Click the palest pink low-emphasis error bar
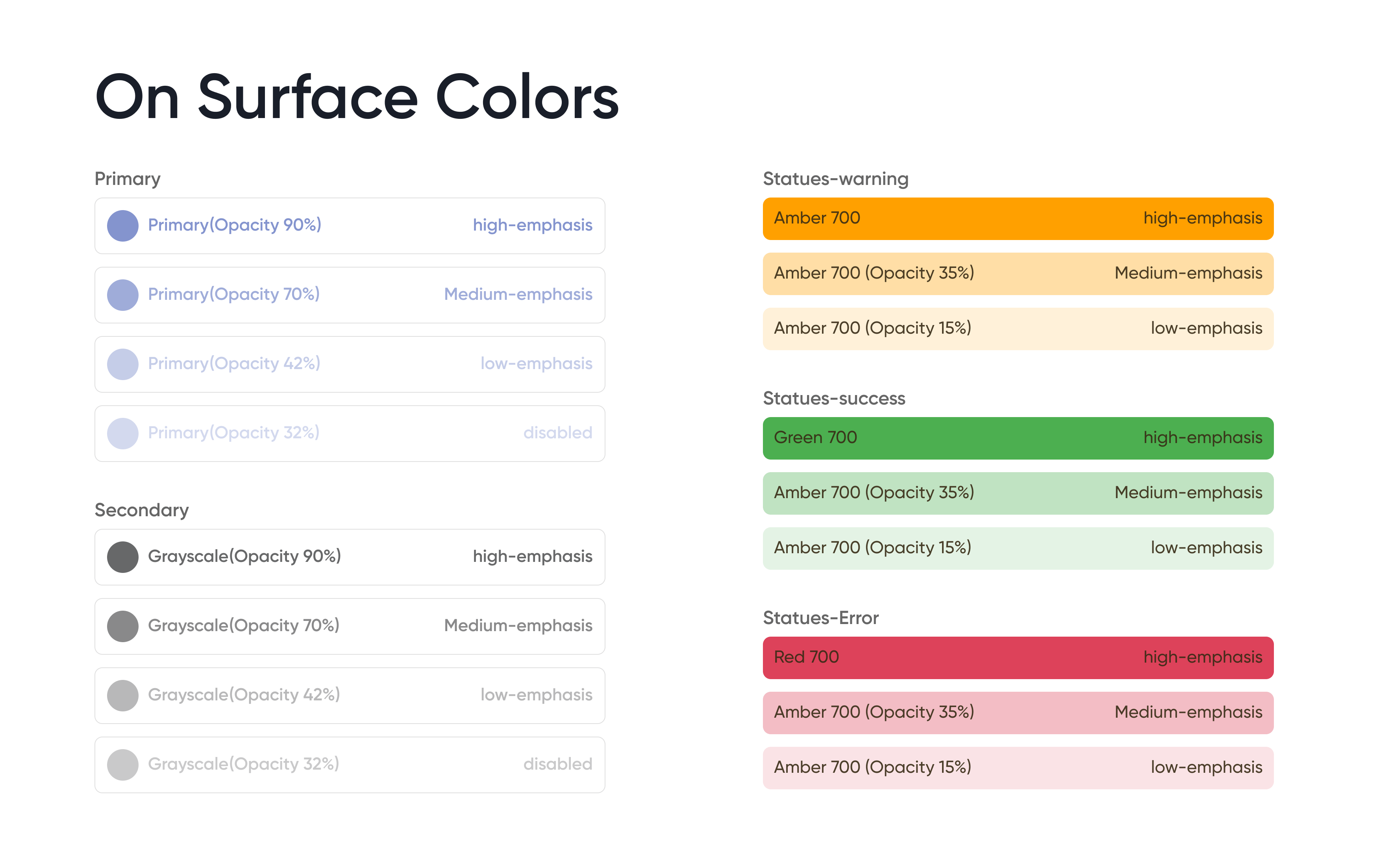Viewport: 1392px width, 868px height. tap(1018, 768)
